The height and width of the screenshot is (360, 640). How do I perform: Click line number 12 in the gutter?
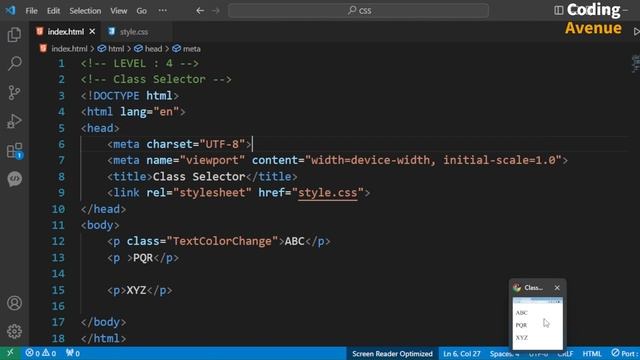pos(58,241)
